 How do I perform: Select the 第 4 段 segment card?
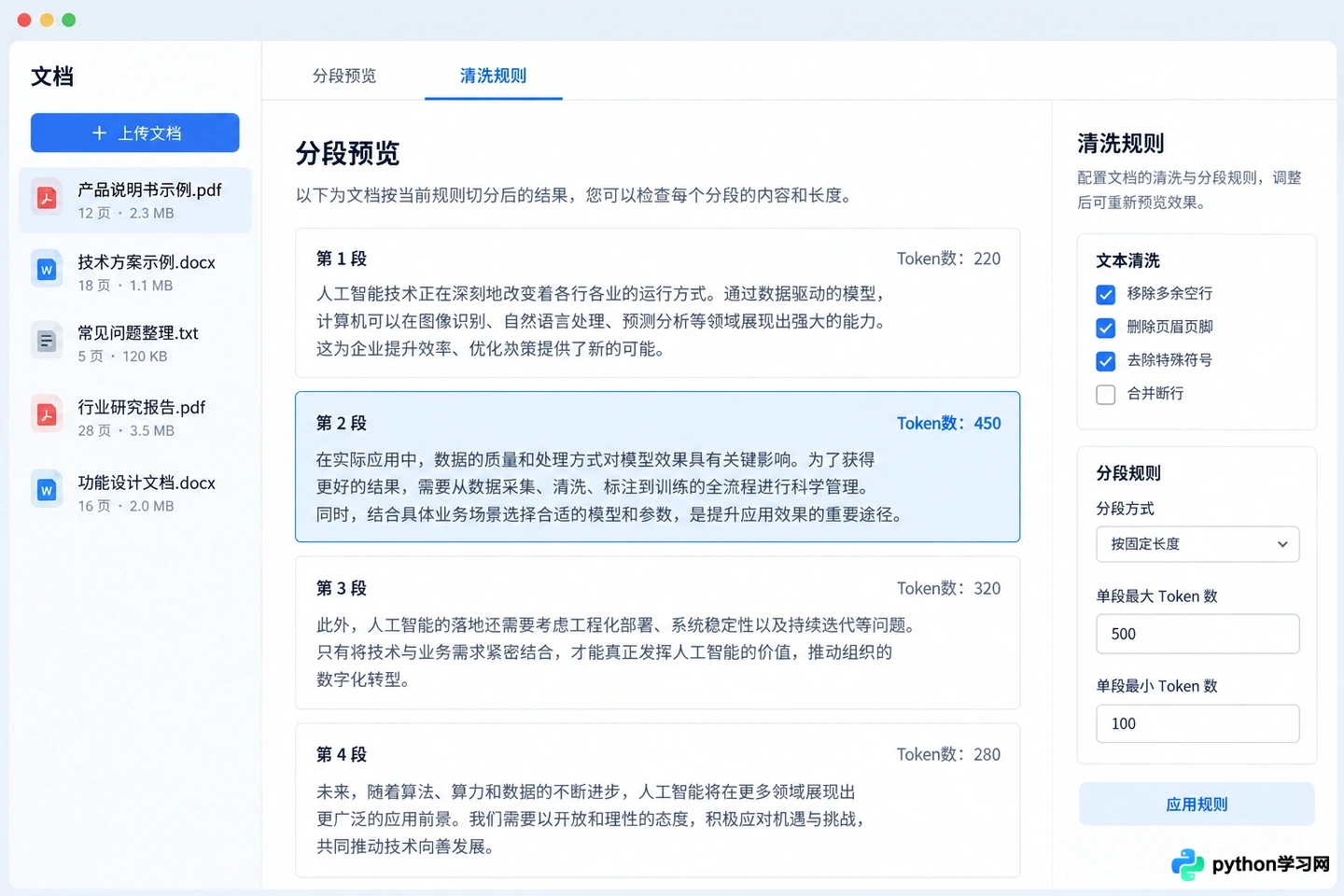[657, 800]
